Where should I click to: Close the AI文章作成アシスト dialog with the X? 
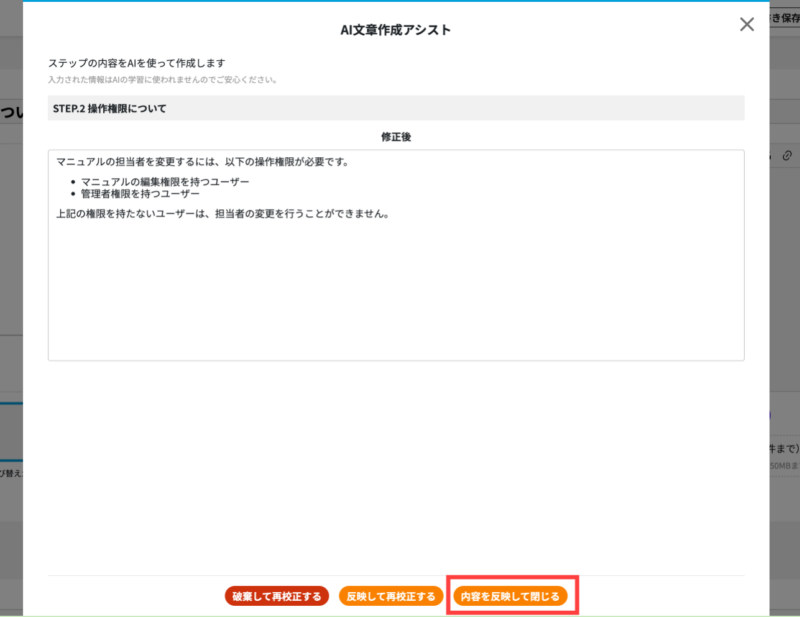pyautogui.click(x=746, y=24)
